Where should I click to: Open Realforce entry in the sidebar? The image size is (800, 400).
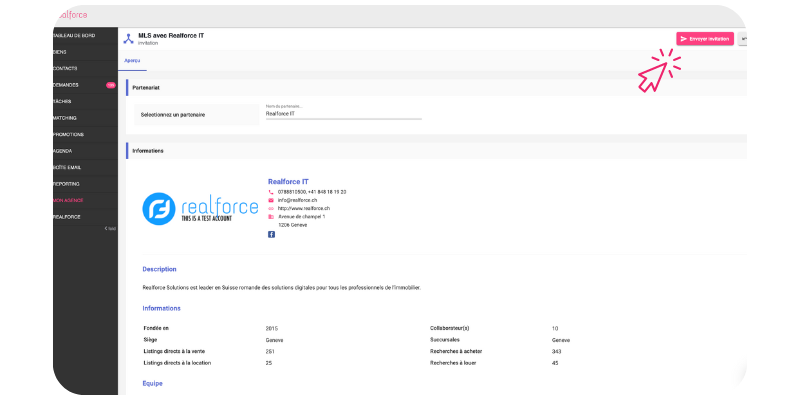67,217
